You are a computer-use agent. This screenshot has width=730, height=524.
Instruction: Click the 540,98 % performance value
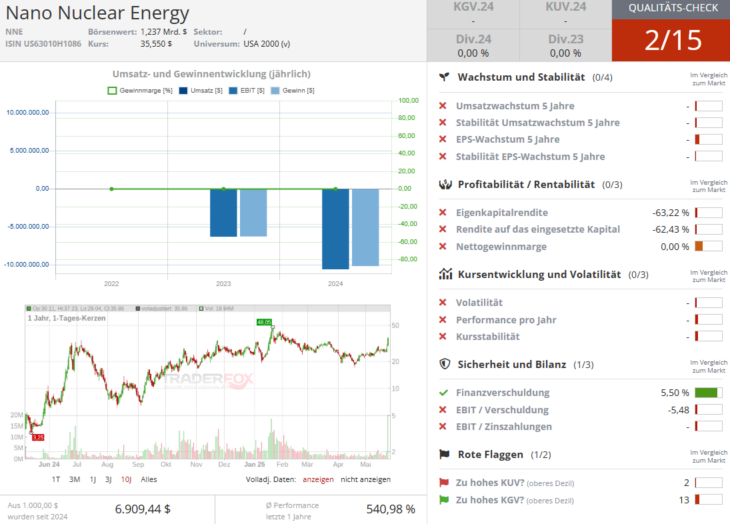tap(391, 509)
